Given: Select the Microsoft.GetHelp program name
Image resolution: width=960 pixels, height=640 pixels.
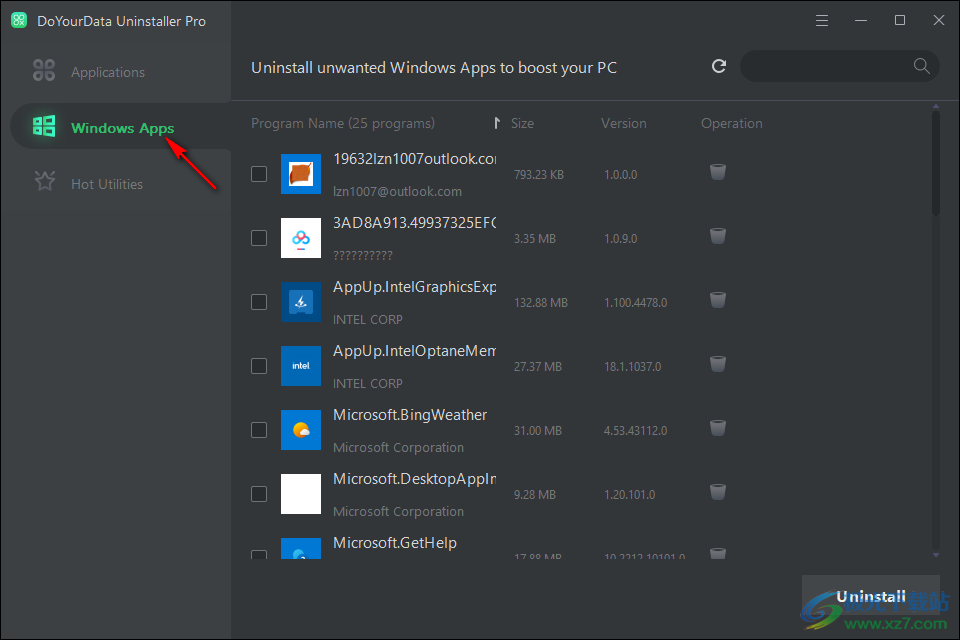Looking at the screenshot, I should pos(395,543).
